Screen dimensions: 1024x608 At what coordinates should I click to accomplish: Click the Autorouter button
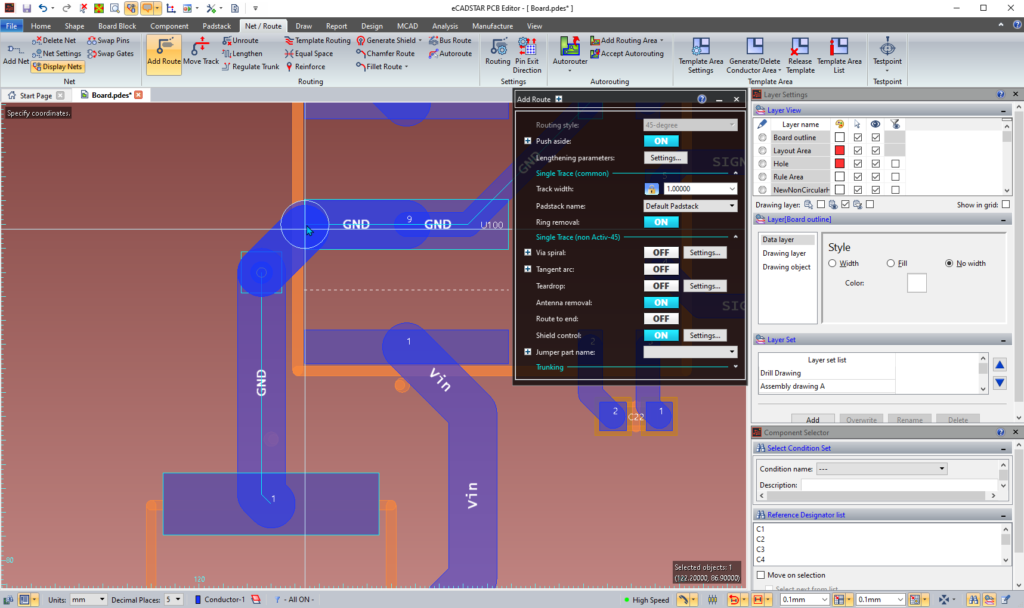click(x=569, y=52)
